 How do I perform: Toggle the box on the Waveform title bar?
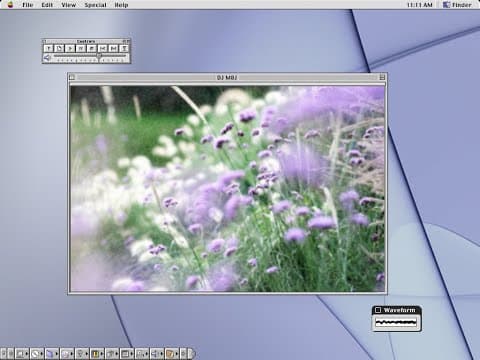click(x=378, y=310)
